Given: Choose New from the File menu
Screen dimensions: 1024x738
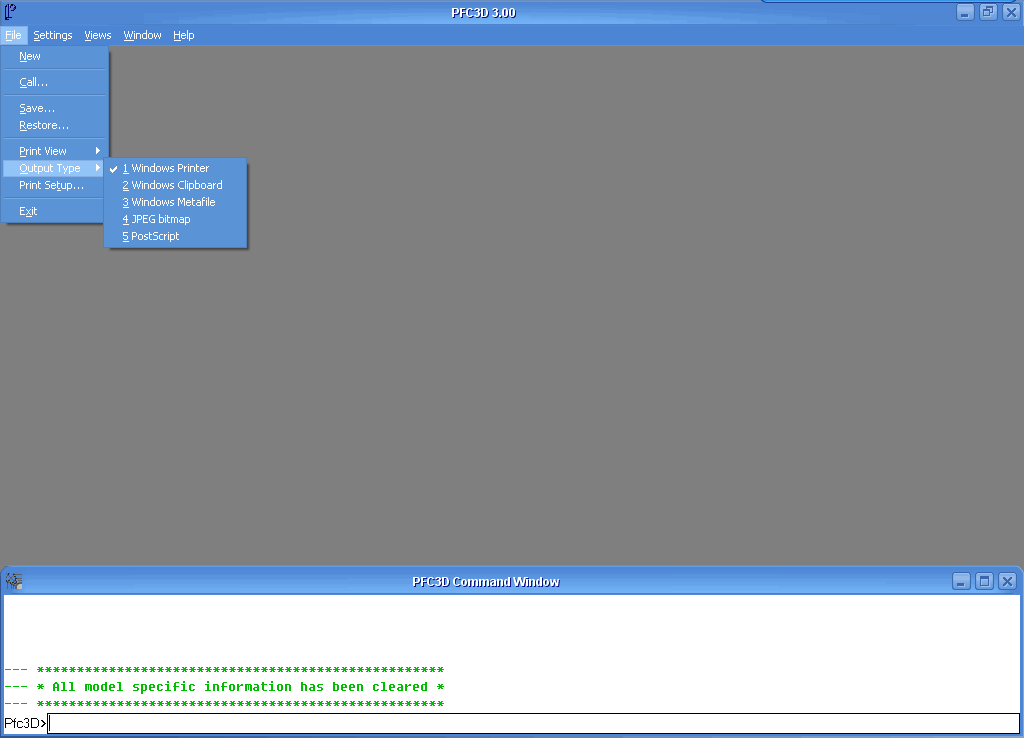Looking at the screenshot, I should pos(54,56).
